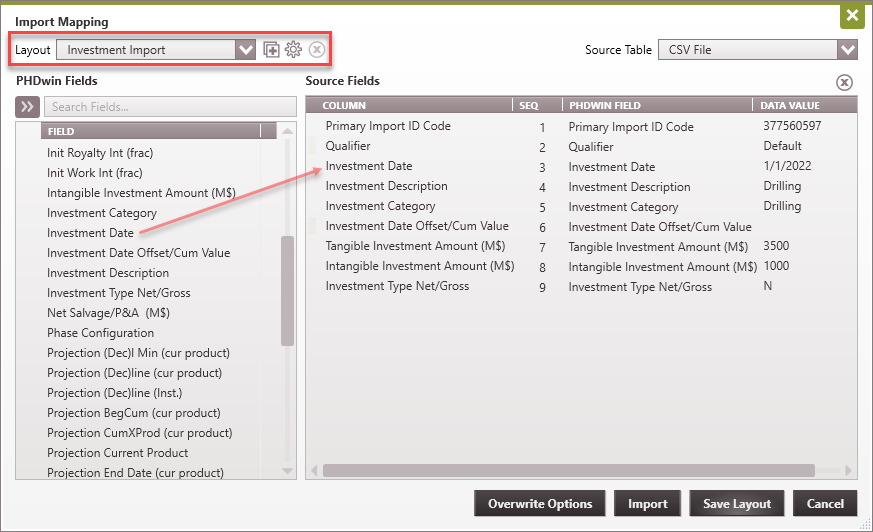Click the PHDWIN FIELD column header
This screenshot has height=532, width=873.
pos(658,105)
